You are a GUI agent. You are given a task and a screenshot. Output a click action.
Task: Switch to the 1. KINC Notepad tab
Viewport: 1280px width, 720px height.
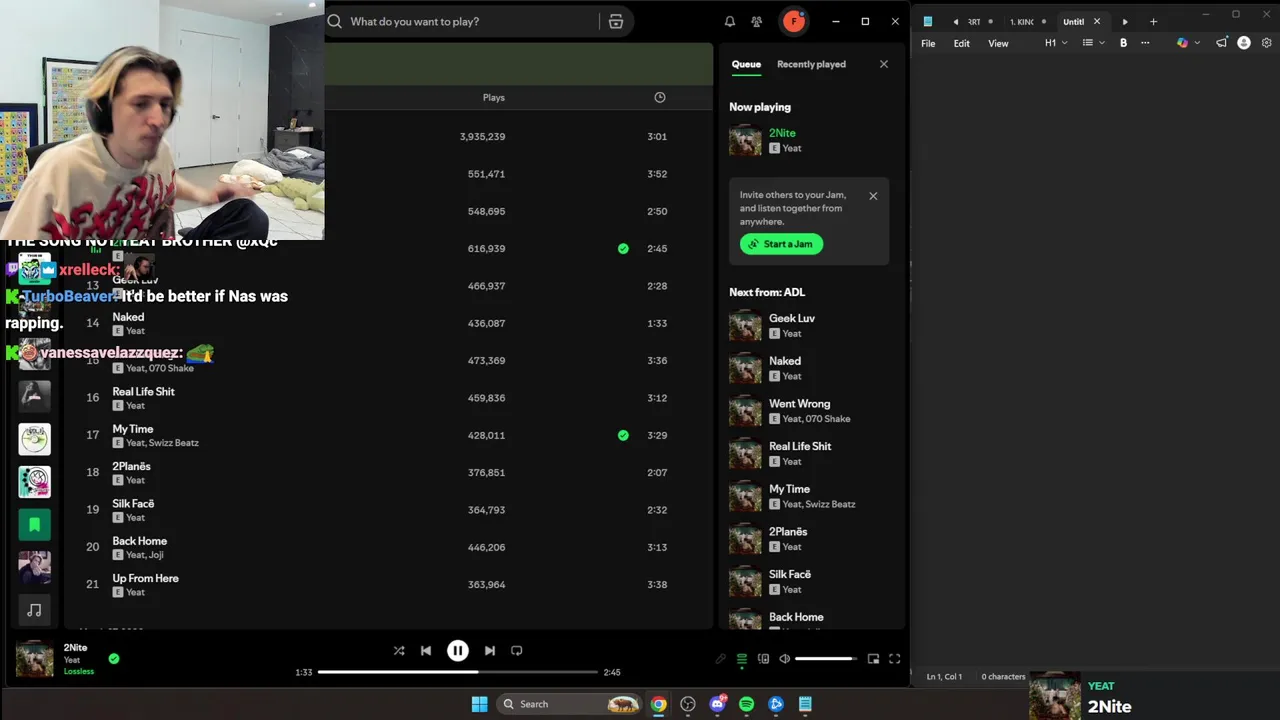[1027, 22]
